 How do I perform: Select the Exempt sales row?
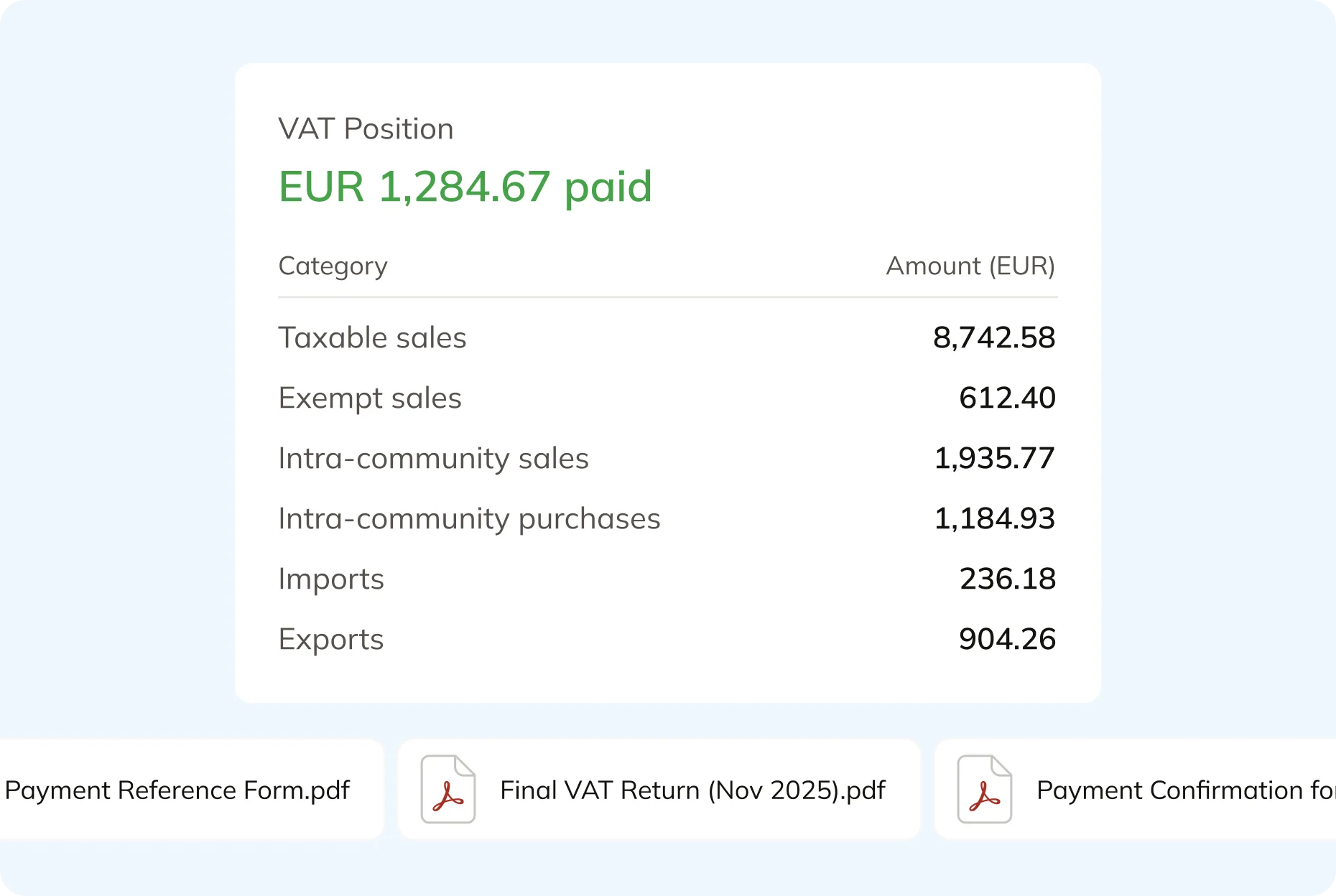coord(370,398)
